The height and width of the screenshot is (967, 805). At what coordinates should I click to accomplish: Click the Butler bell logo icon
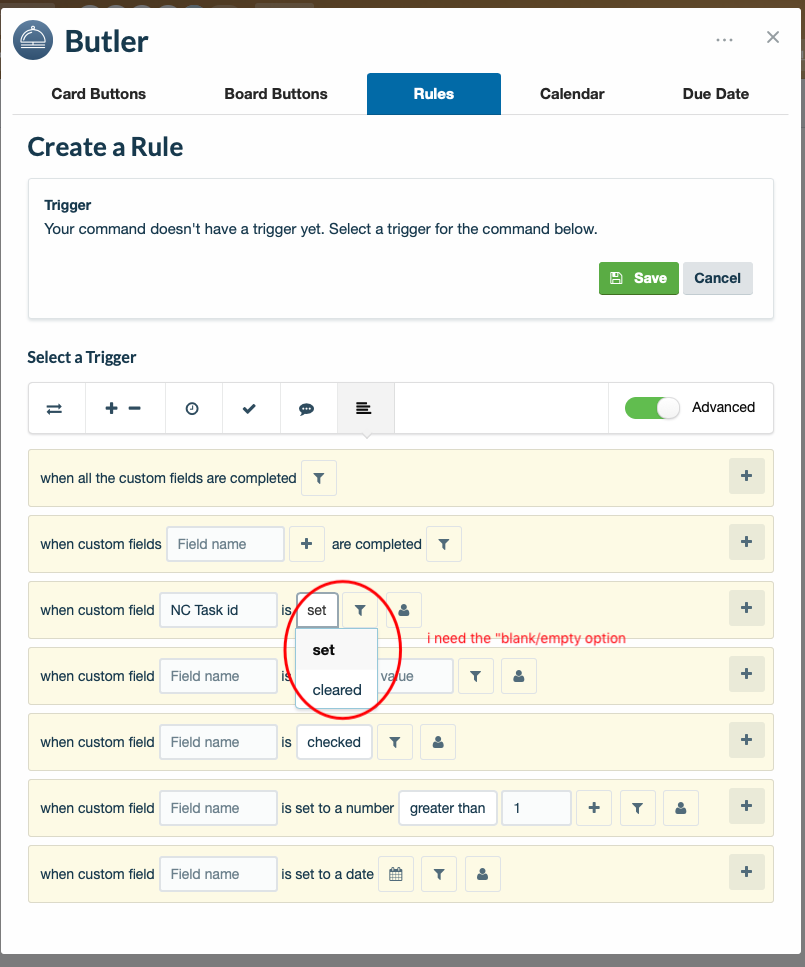(x=33, y=40)
